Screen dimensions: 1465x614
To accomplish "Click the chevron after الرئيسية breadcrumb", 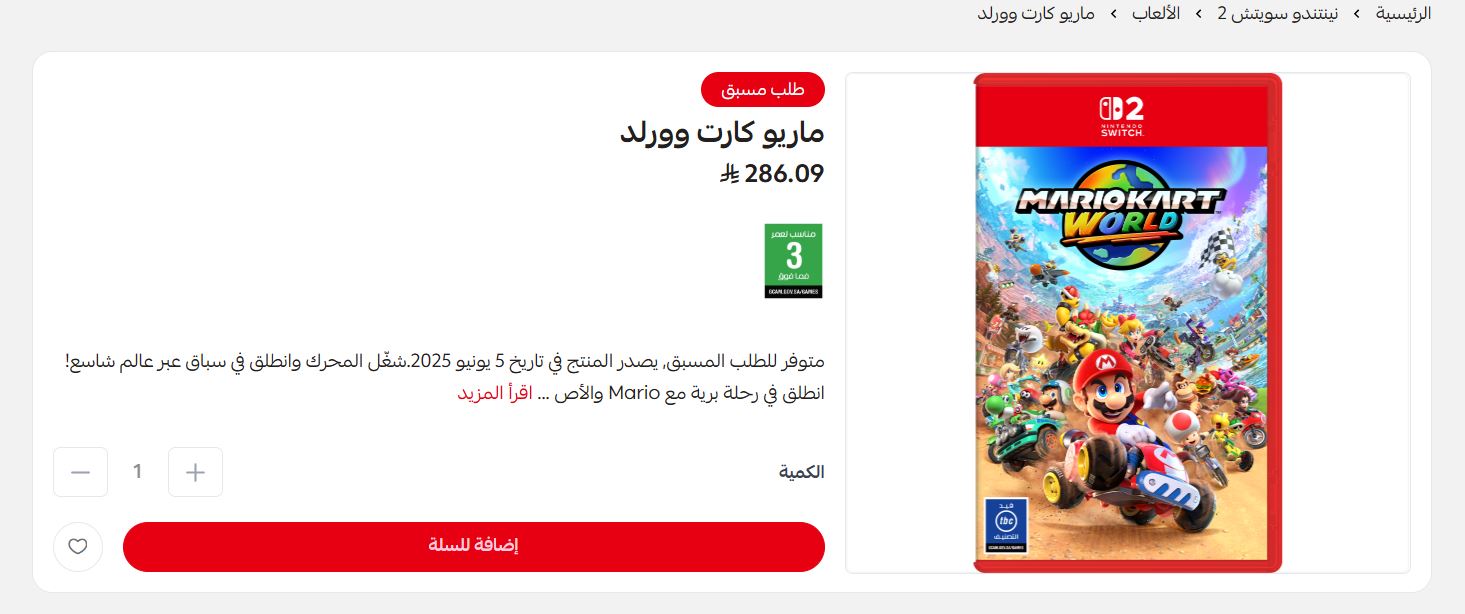I will pos(1357,14).
